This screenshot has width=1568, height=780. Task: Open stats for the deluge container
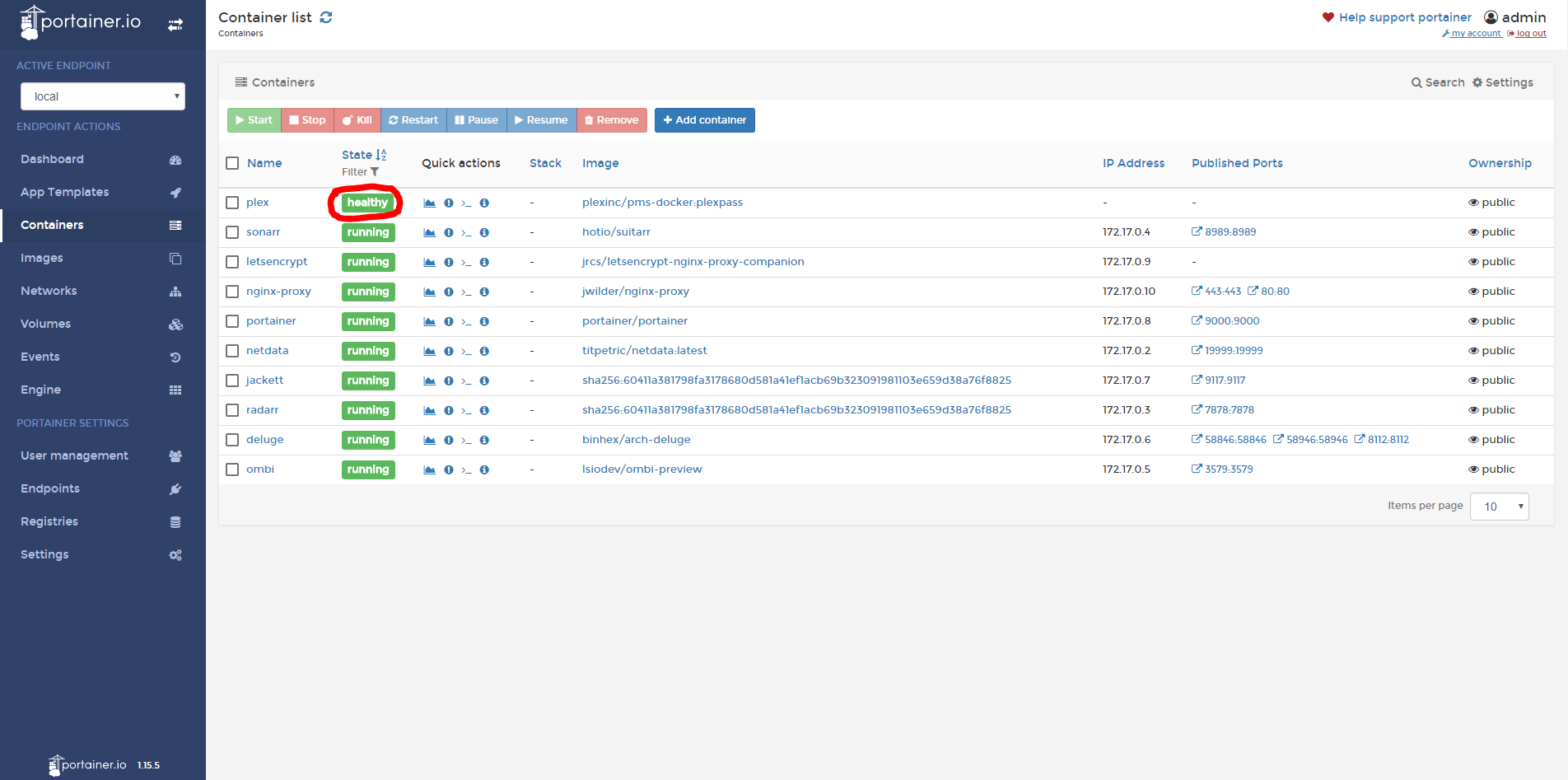(430, 440)
